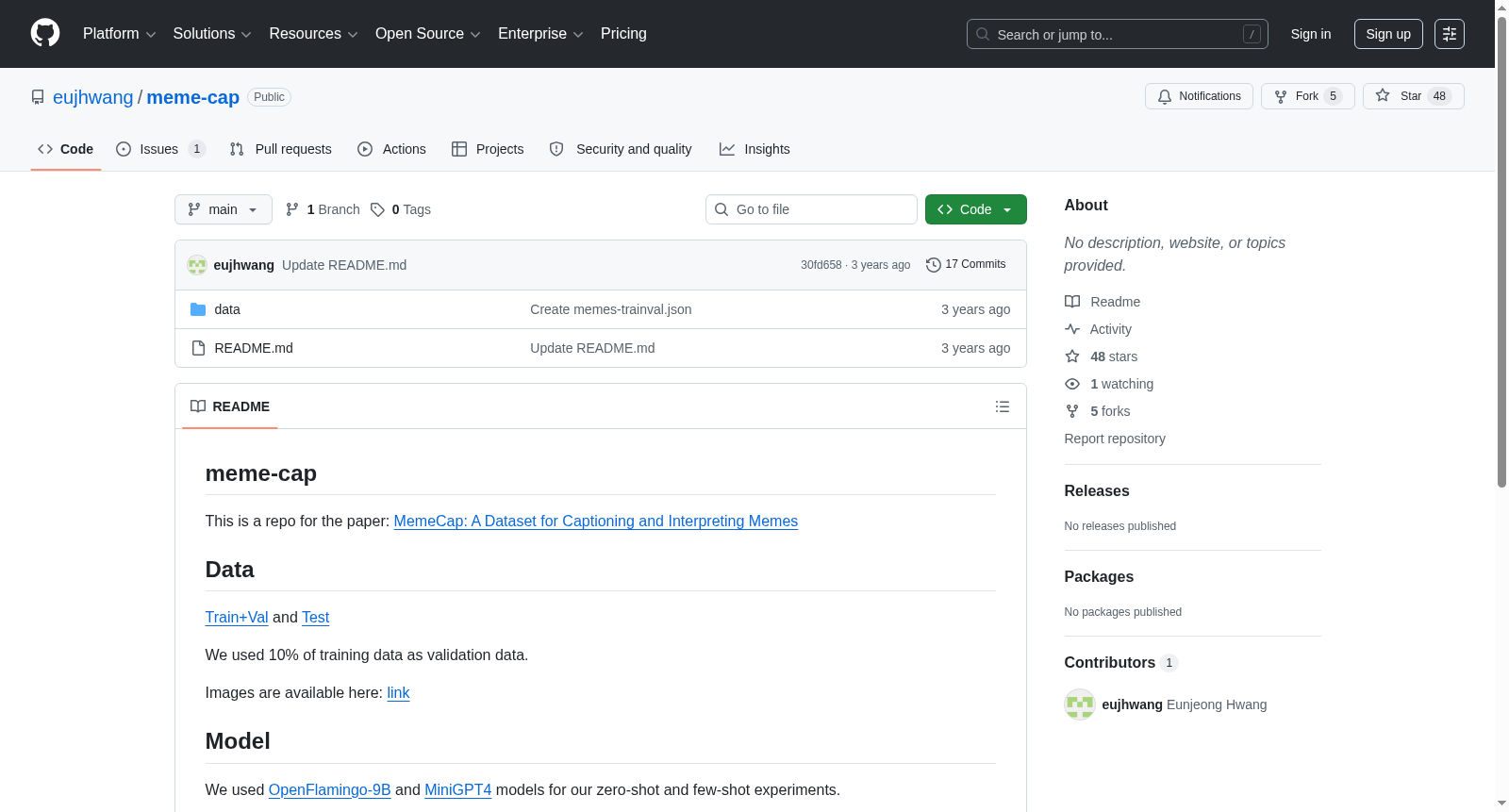Click the tag icon next to Tags
Image resolution: width=1509 pixels, height=812 pixels.
[x=377, y=209]
